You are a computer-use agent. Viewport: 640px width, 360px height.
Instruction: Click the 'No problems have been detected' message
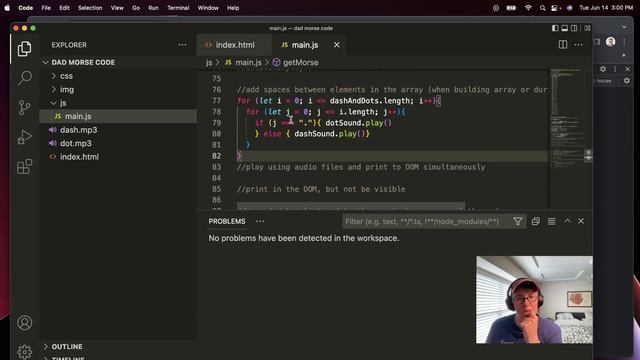pos(304,238)
